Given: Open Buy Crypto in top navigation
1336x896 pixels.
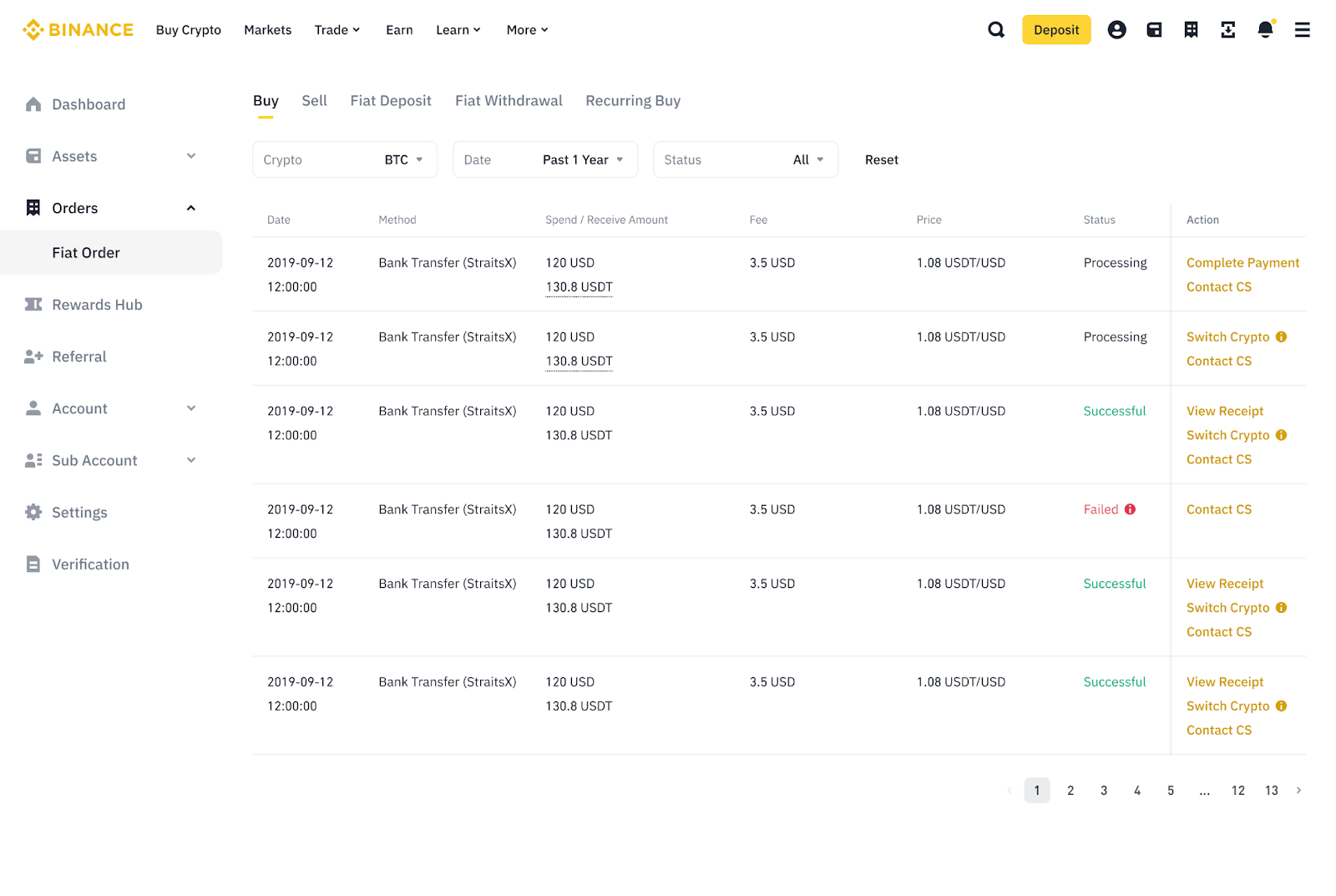Looking at the screenshot, I should coord(189,30).
